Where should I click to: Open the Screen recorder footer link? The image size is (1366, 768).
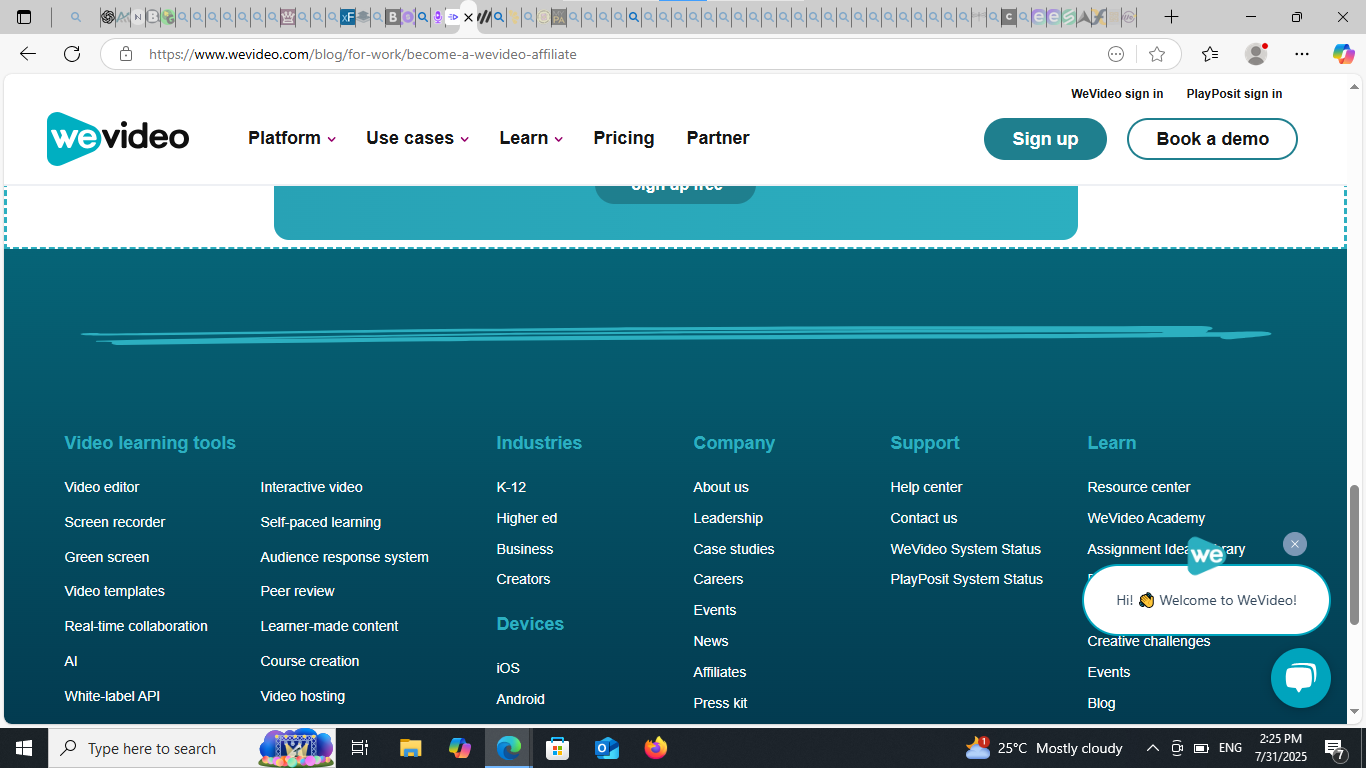115,522
